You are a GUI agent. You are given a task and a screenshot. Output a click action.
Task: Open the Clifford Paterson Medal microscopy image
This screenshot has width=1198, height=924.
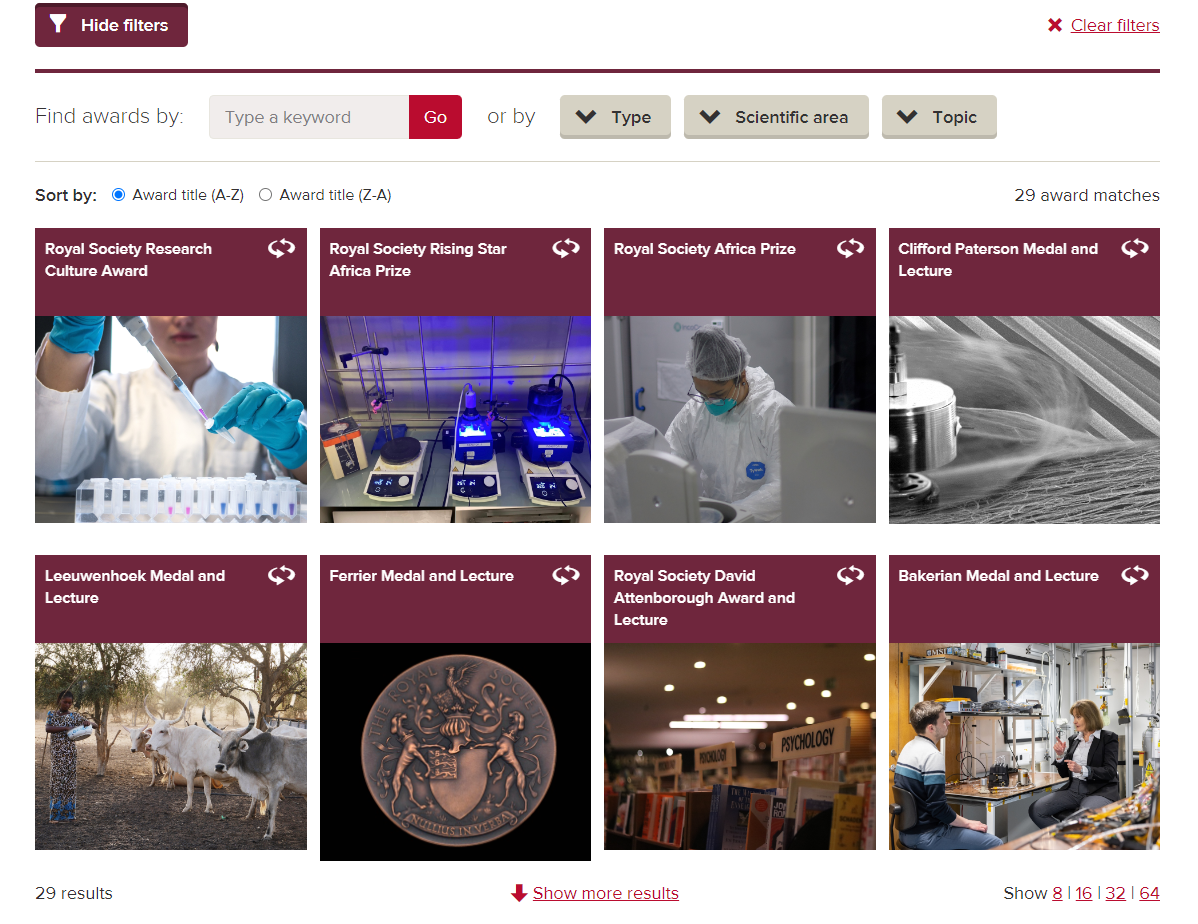click(x=1025, y=420)
